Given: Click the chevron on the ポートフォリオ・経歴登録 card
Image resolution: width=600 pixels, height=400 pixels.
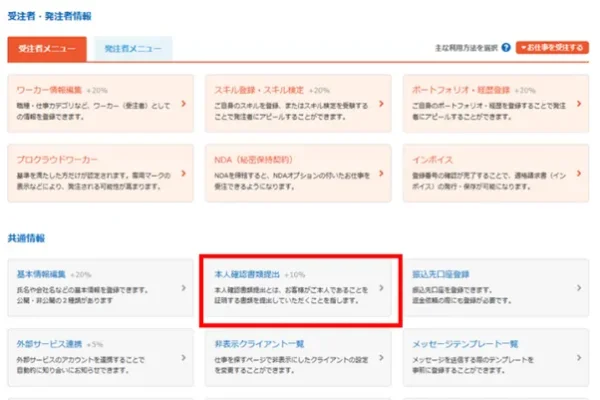Looking at the screenshot, I should tap(579, 104).
